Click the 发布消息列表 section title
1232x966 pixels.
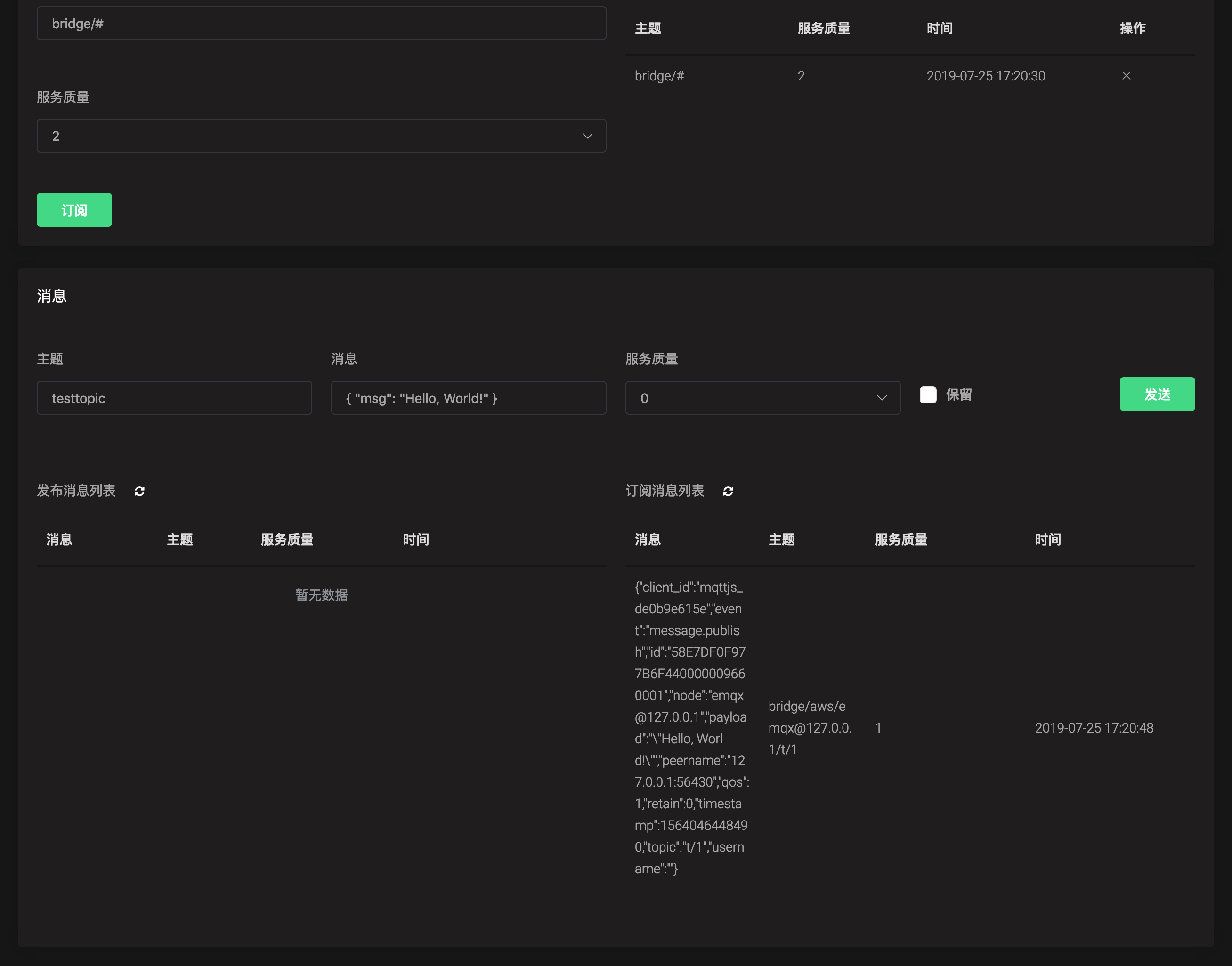click(76, 491)
